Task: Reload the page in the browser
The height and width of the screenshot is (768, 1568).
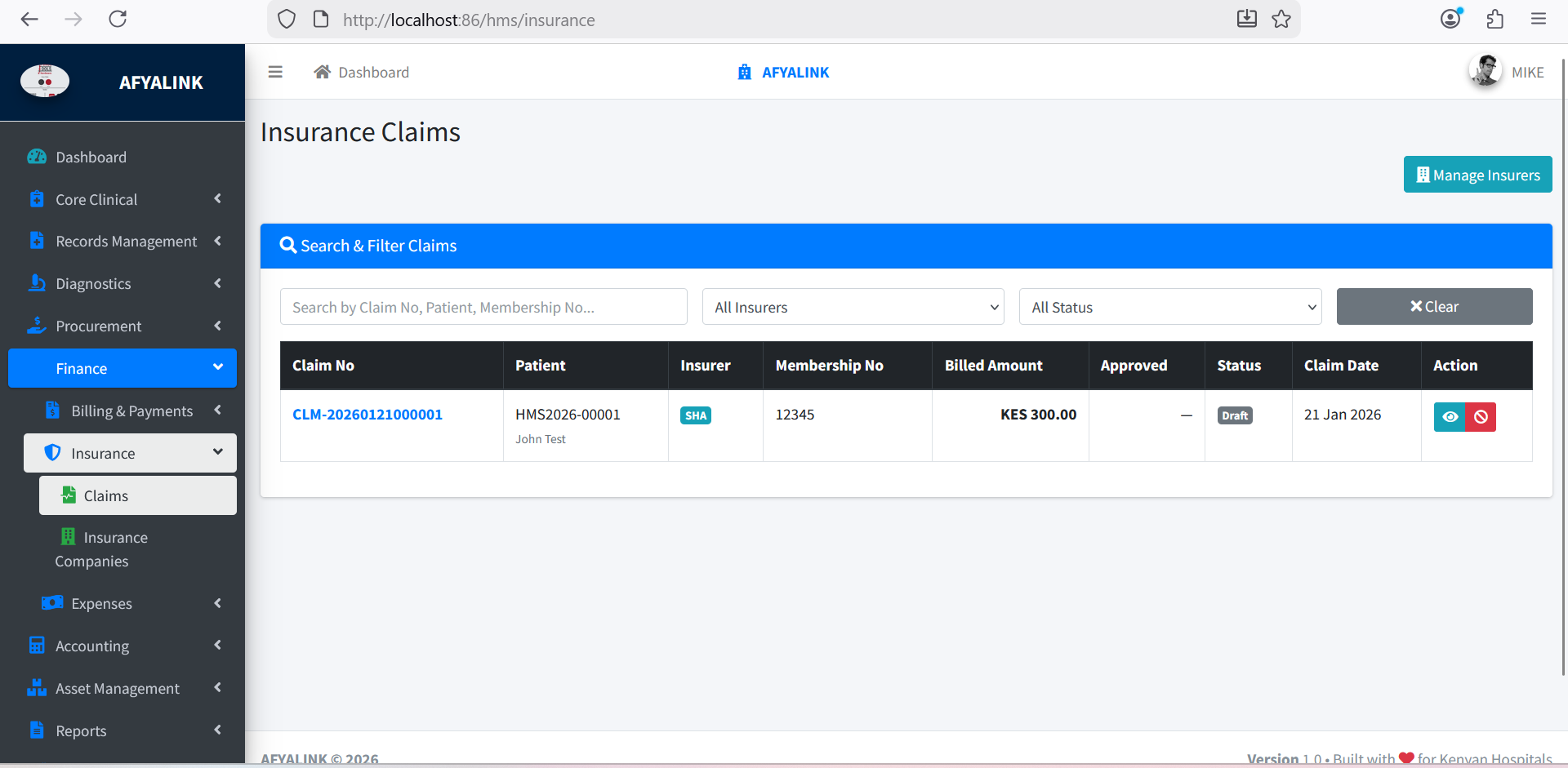Action: pos(118,20)
